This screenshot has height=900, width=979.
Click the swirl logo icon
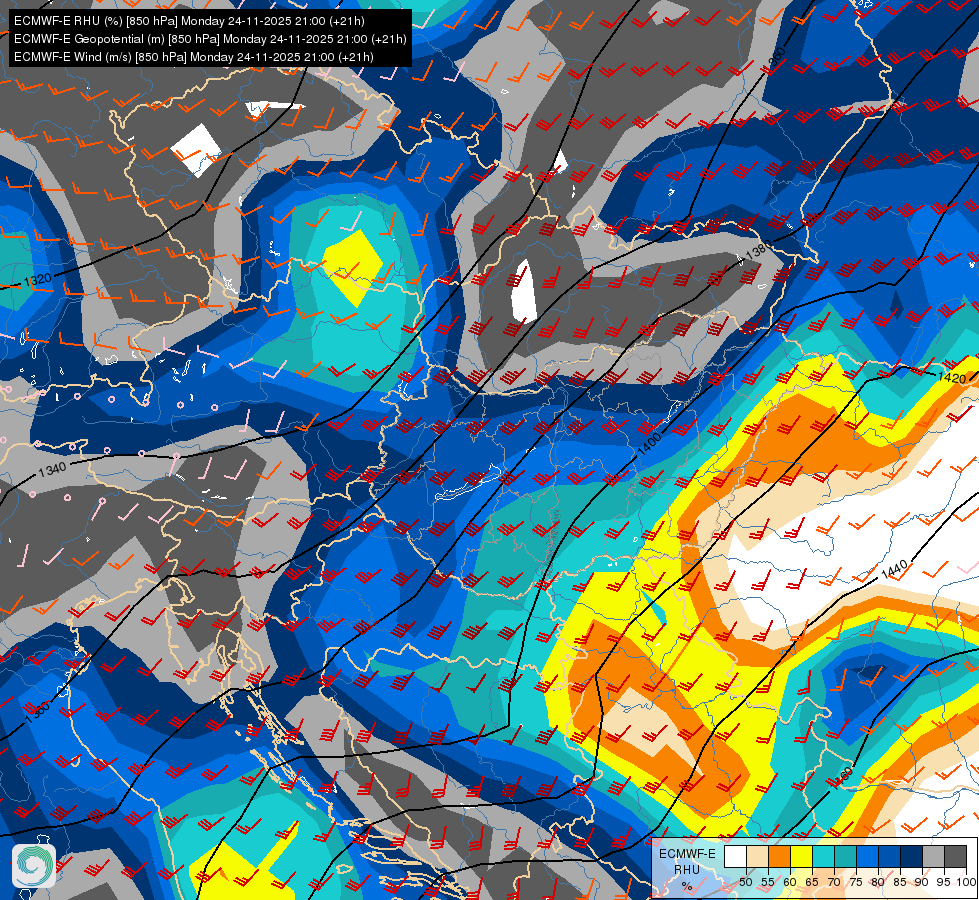pos(34,866)
